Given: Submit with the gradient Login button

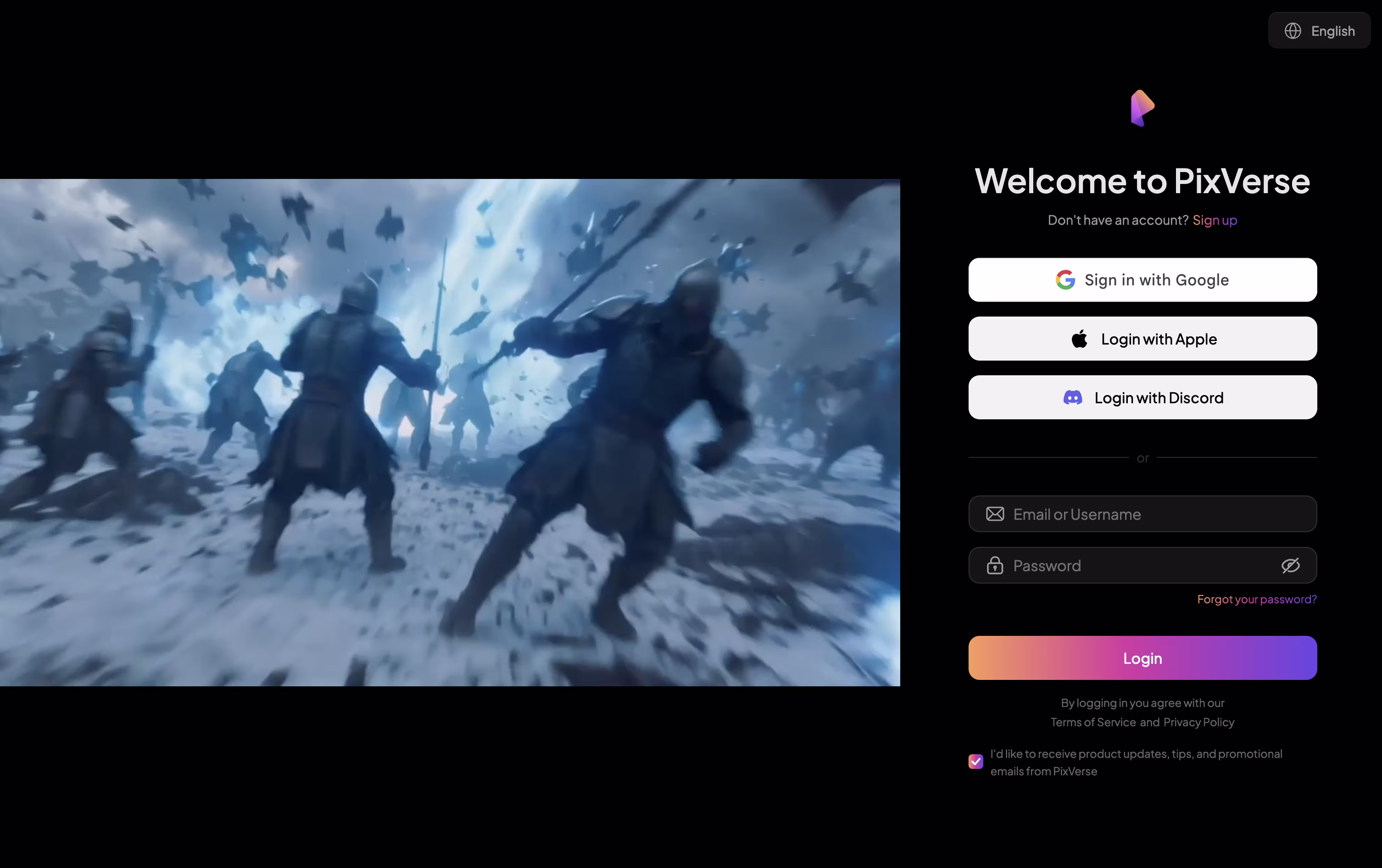Looking at the screenshot, I should point(1142,658).
